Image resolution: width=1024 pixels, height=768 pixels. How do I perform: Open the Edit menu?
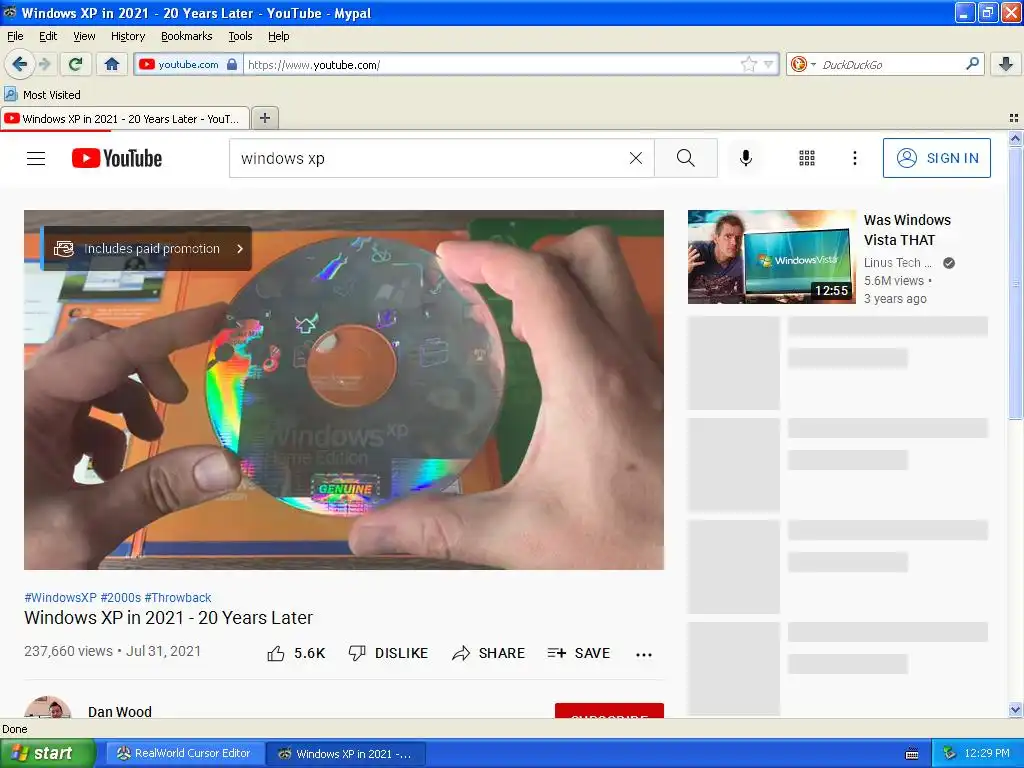pyautogui.click(x=48, y=36)
